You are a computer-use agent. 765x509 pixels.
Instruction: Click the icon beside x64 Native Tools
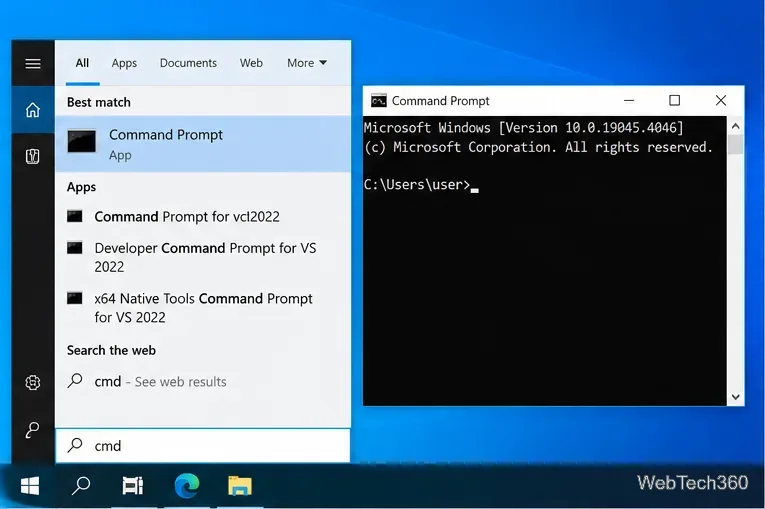75,298
